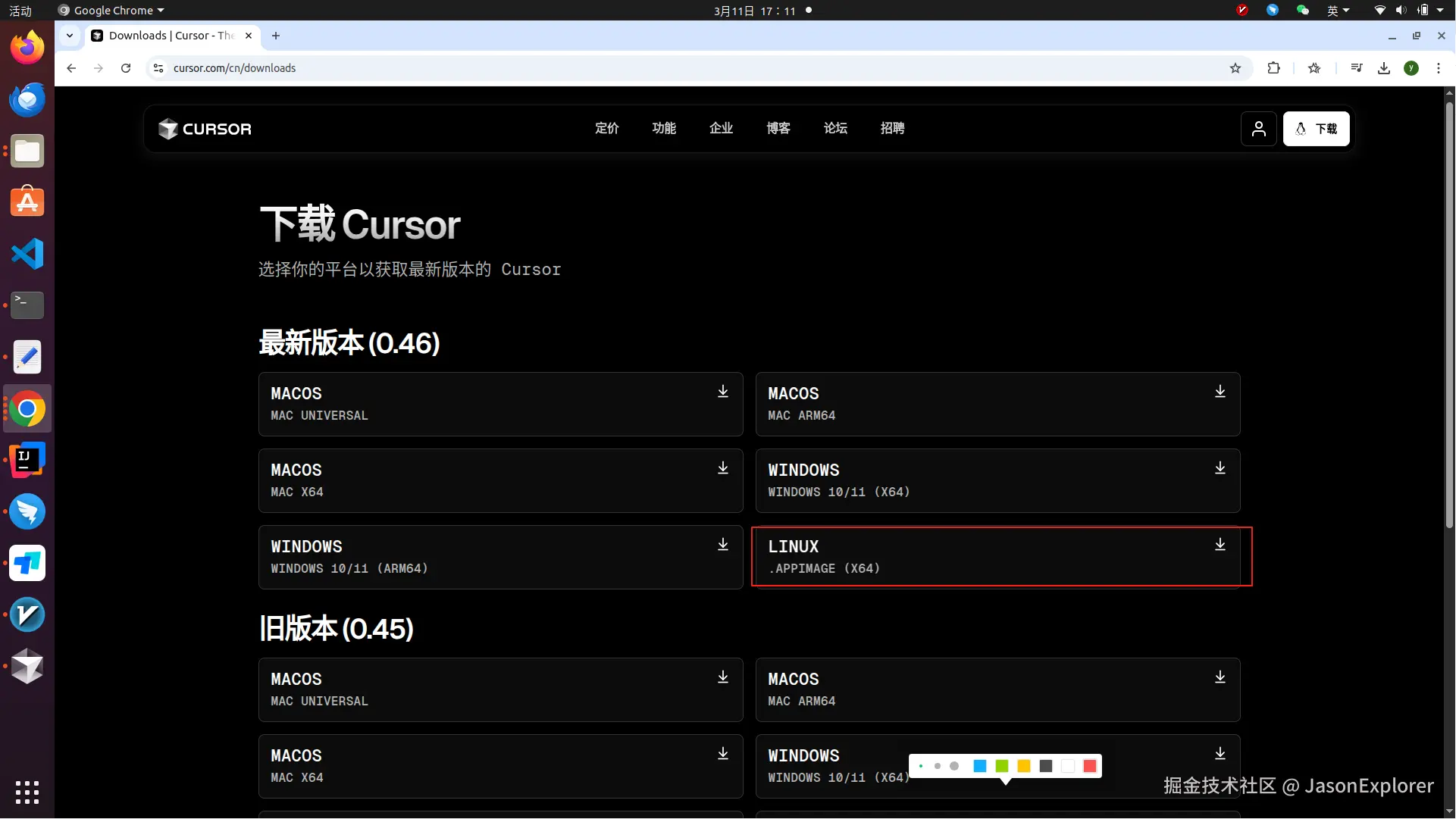Launch Firefox from the dock
Image resolution: width=1456 pixels, height=819 pixels.
pyautogui.click(x=27, y=46)
